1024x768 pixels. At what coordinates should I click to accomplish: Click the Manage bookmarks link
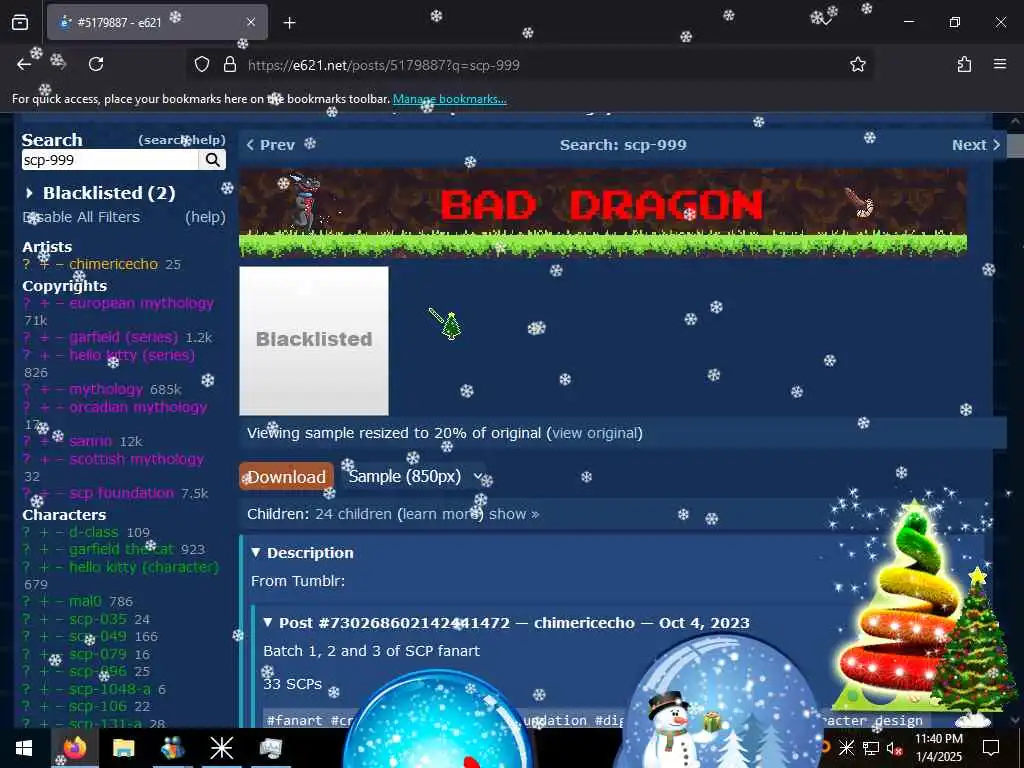coord(449,99)
